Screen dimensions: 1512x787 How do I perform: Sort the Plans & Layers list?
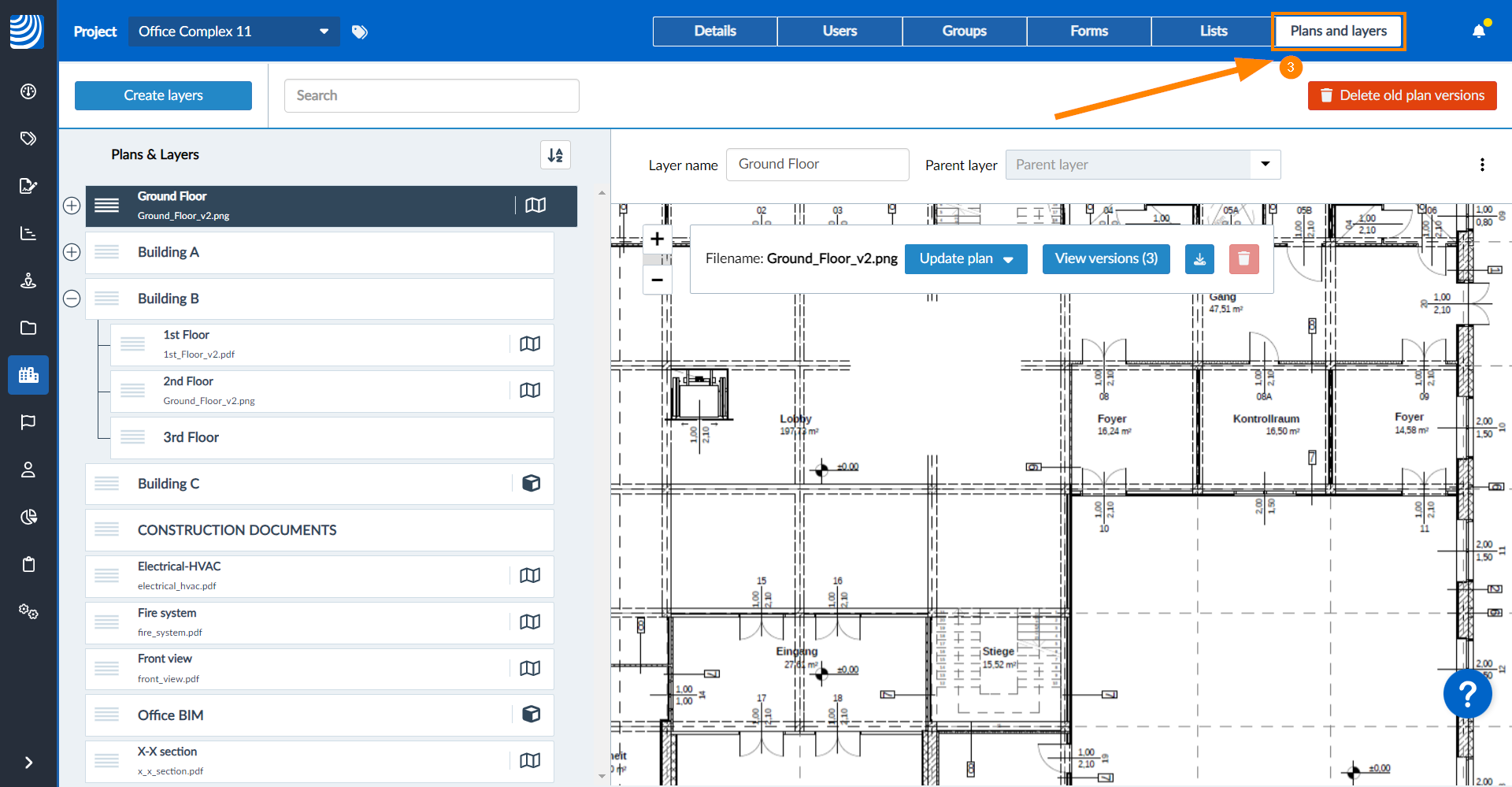click(555, 155)
